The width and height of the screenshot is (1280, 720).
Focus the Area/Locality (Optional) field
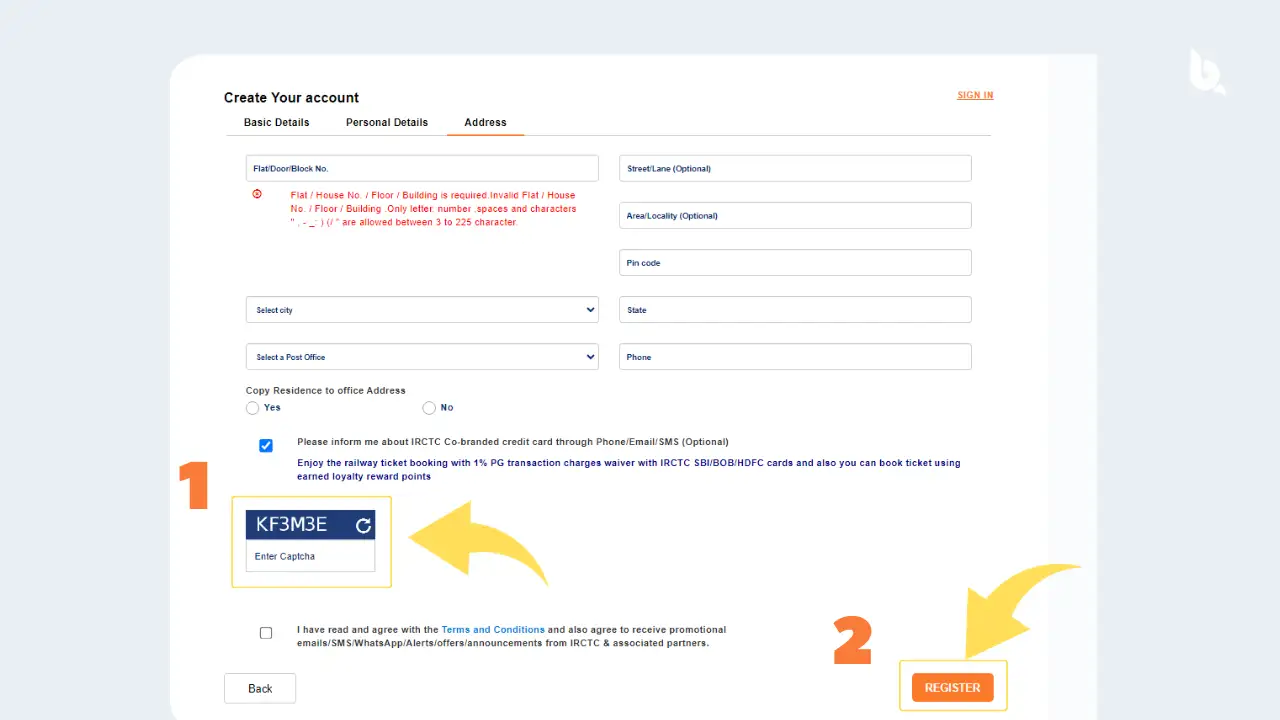[795, 215]
